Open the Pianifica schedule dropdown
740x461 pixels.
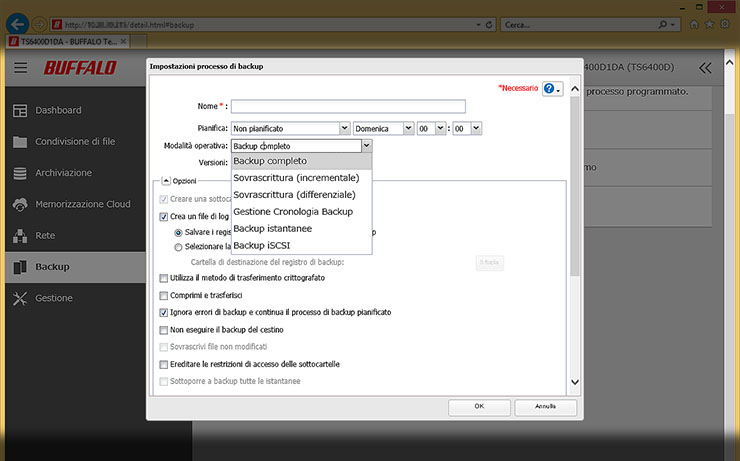[290, 128]
